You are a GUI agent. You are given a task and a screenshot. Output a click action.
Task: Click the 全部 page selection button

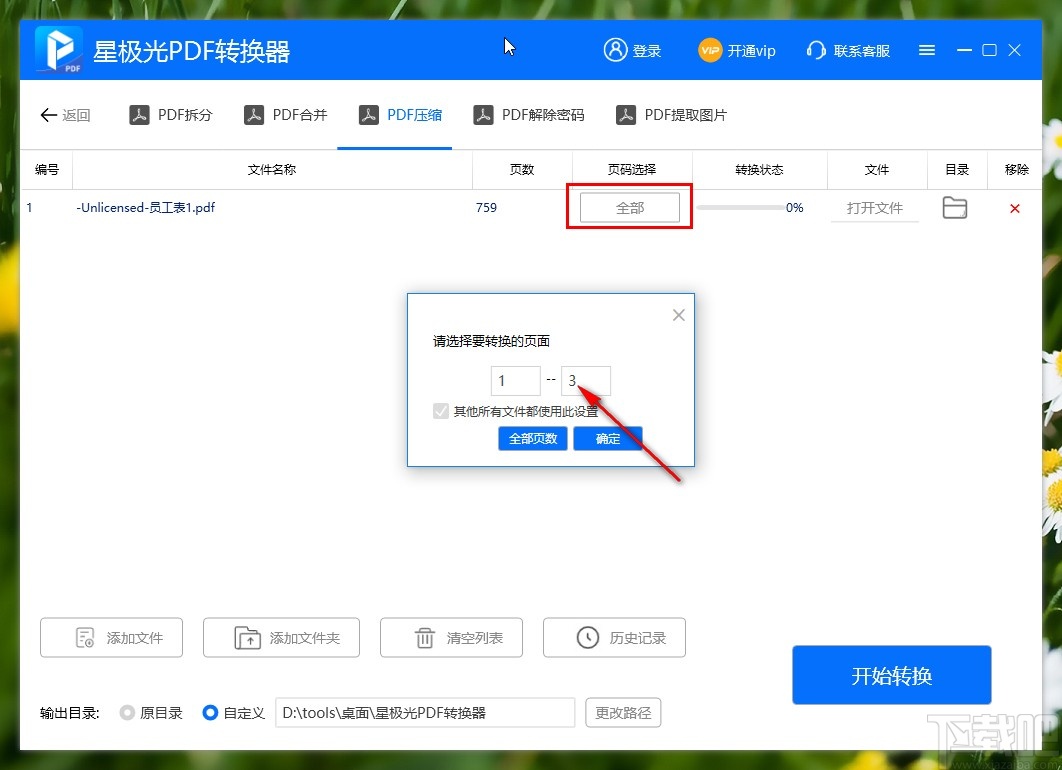point(630,208)
